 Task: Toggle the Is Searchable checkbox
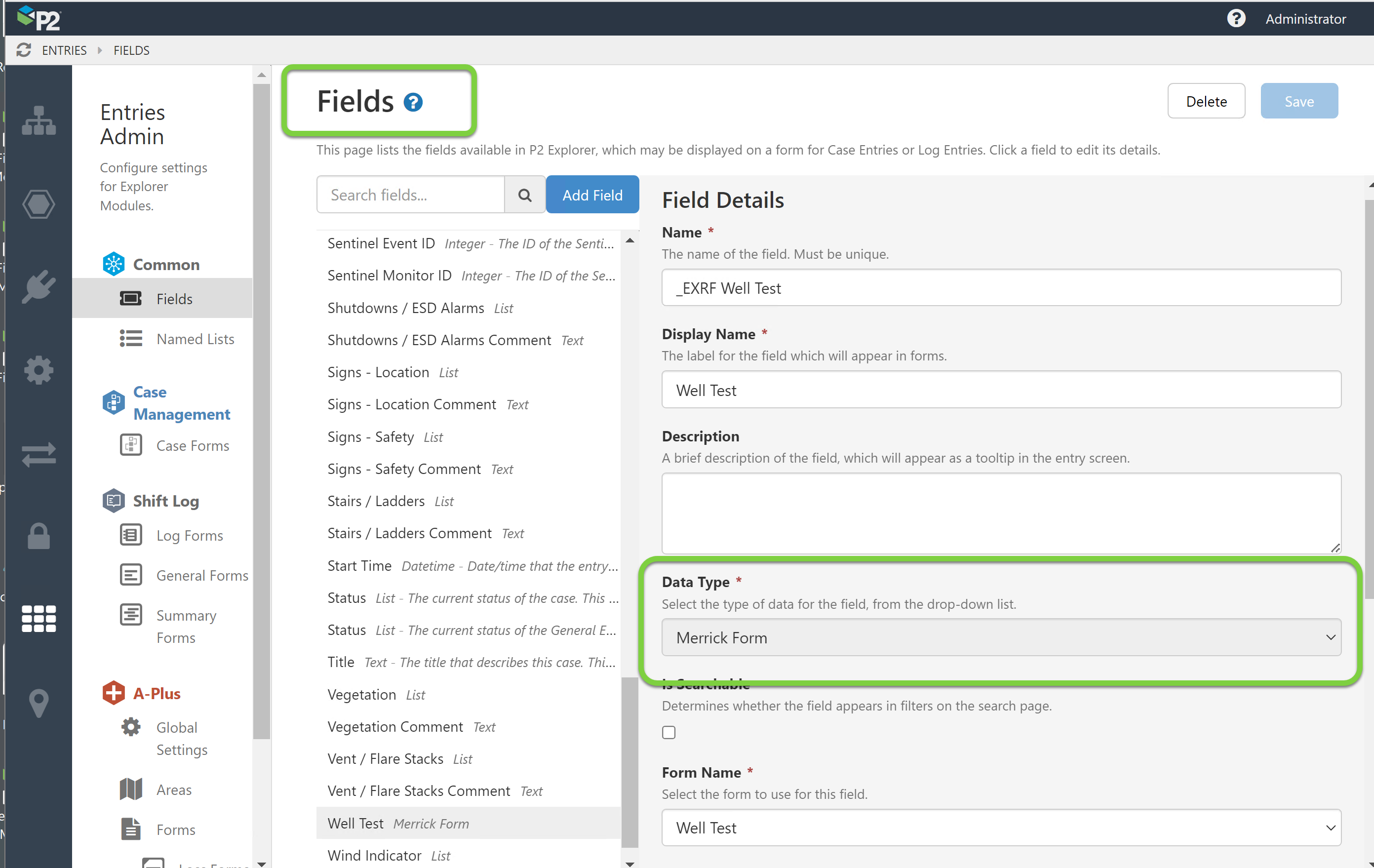pos(669,732)
